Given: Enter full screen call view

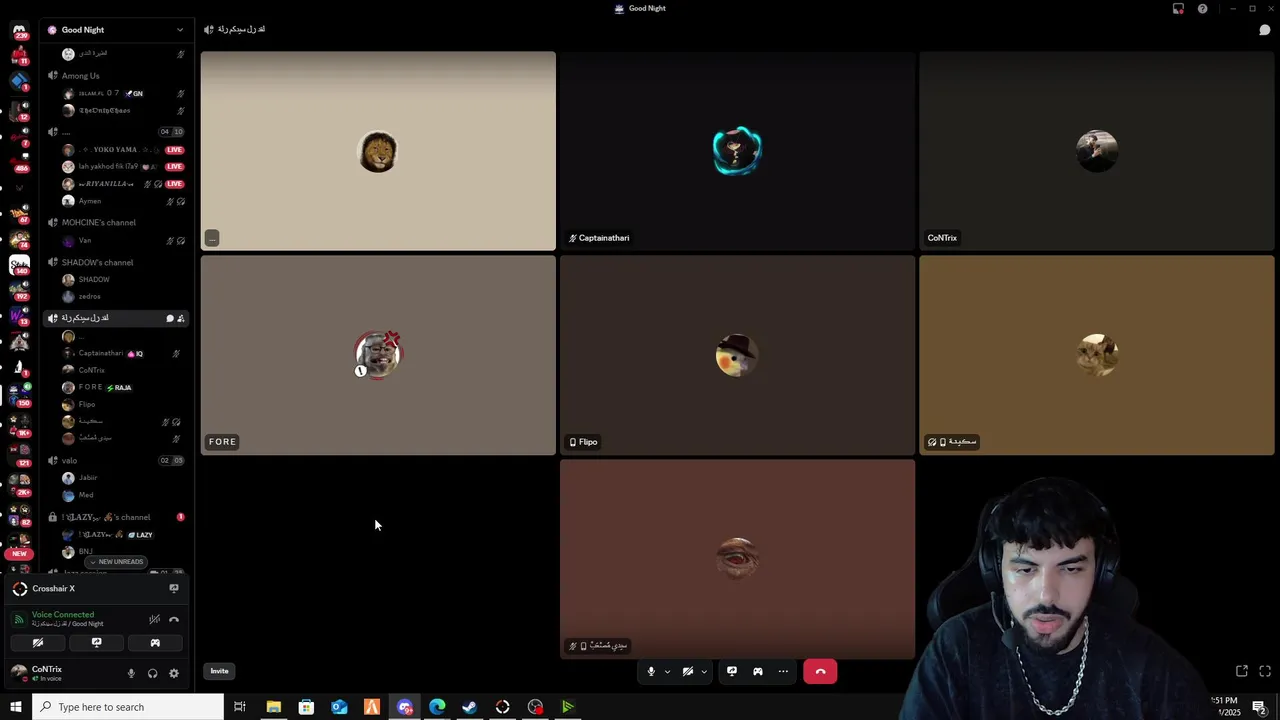Looking at the screenshot, I should (x=1265, y=671).
